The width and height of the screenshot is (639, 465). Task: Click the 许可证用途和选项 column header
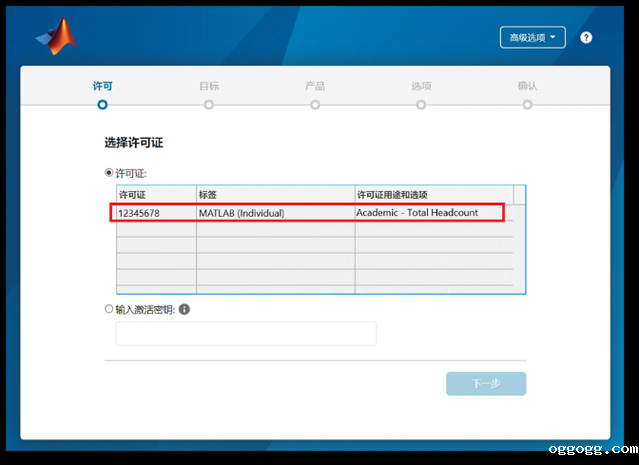pyautogui.click(x=434, y=195)
